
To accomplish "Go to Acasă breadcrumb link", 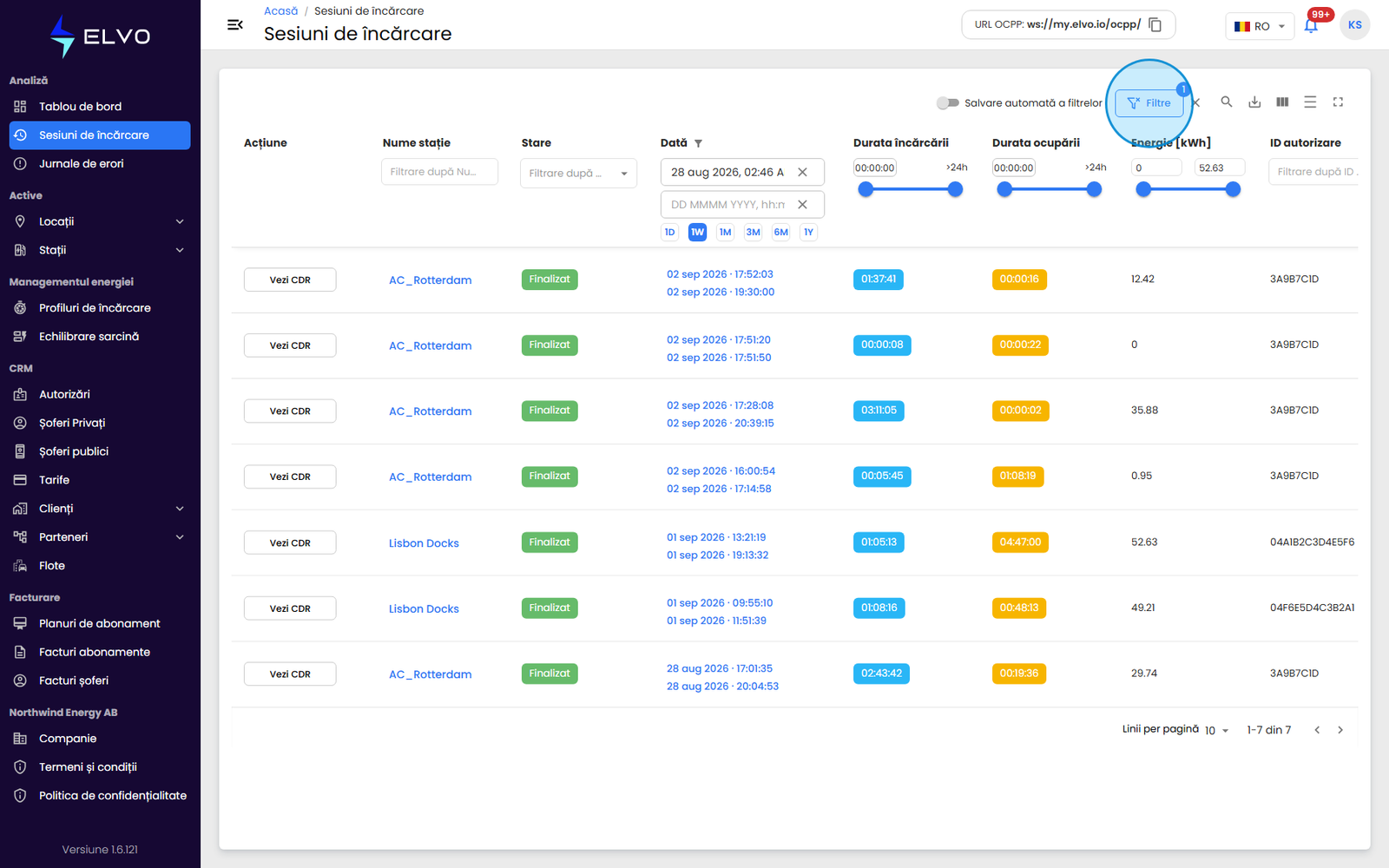I will (x=280, y=11).
